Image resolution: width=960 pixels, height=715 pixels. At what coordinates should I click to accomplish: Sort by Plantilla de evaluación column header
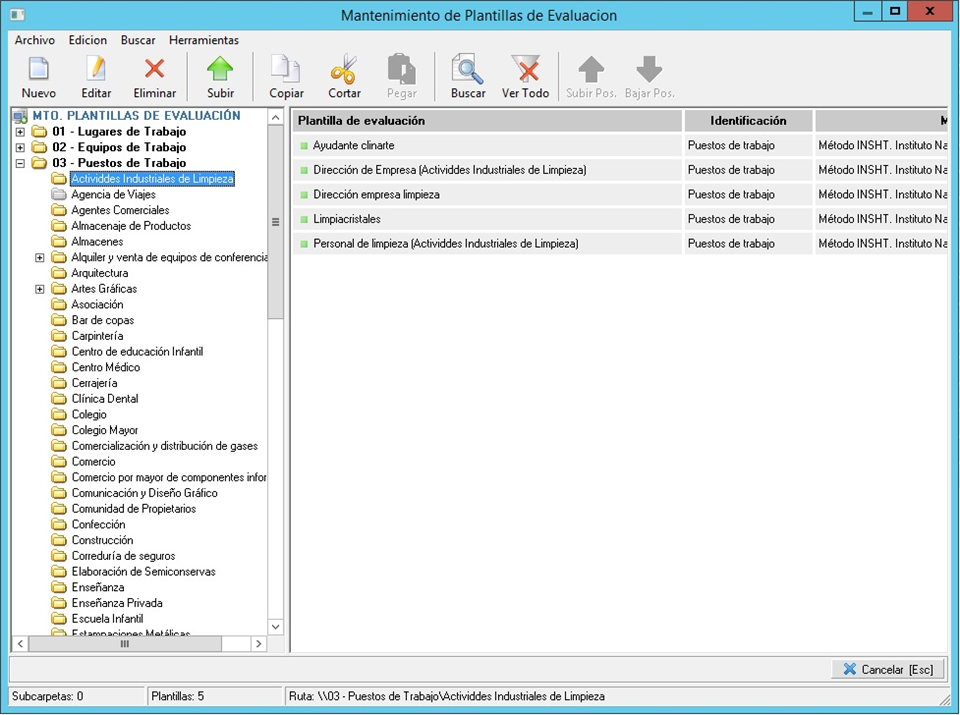click(x=487, y=121)
